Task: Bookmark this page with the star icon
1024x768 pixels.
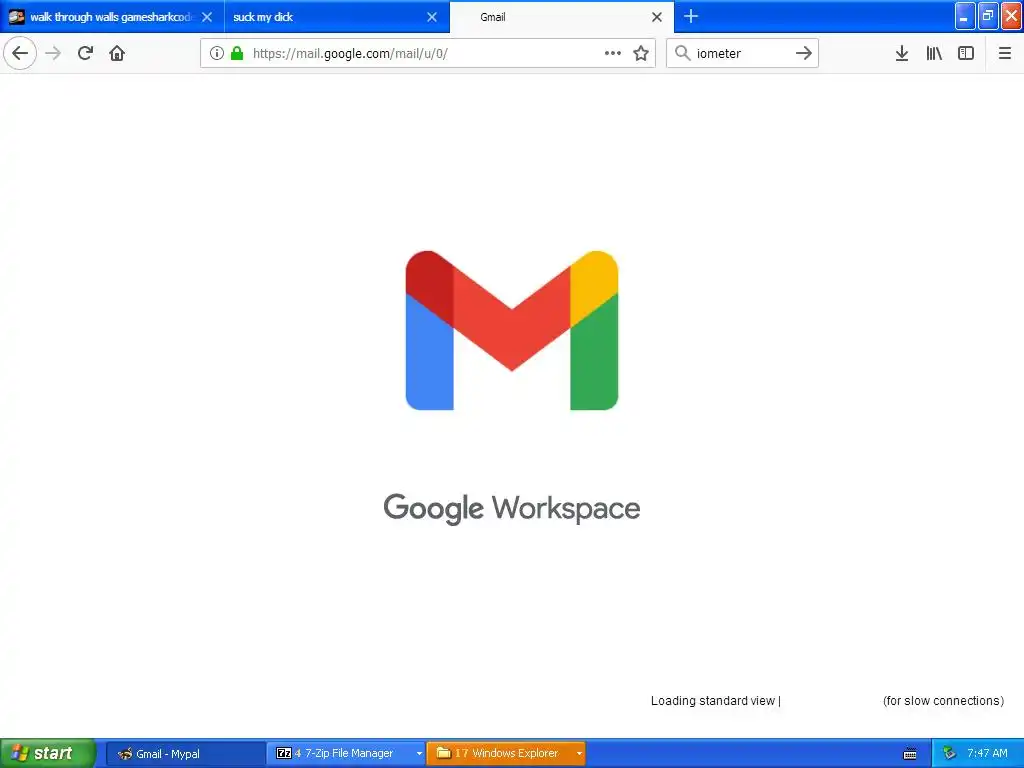Action: (641, 53)
